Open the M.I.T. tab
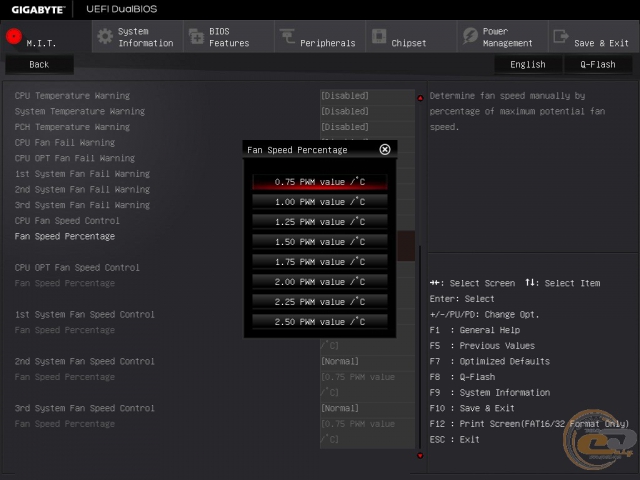640x480 pixels. 46,37
